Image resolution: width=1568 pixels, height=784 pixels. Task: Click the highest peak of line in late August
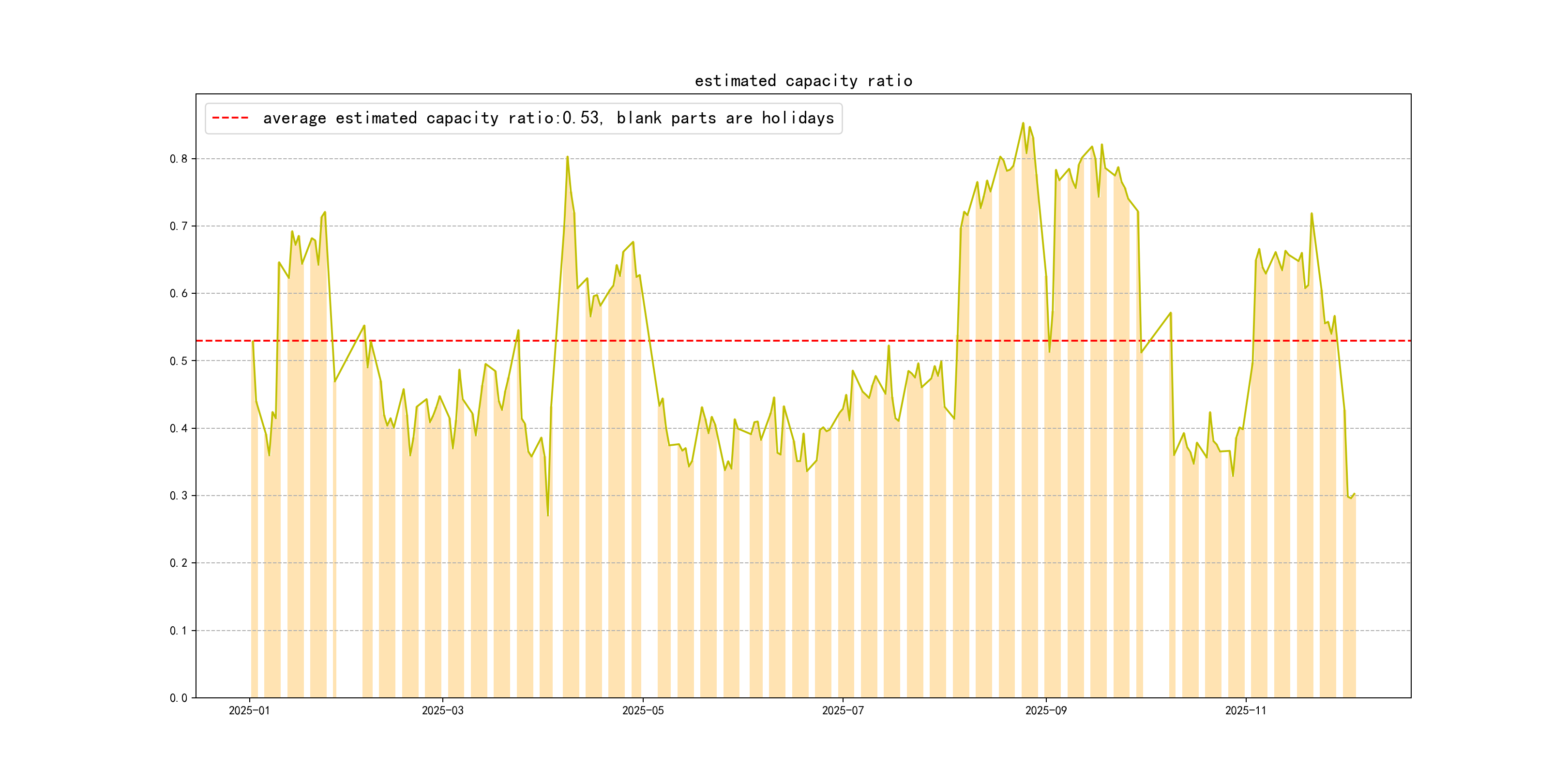click(x=1023, y=123)
